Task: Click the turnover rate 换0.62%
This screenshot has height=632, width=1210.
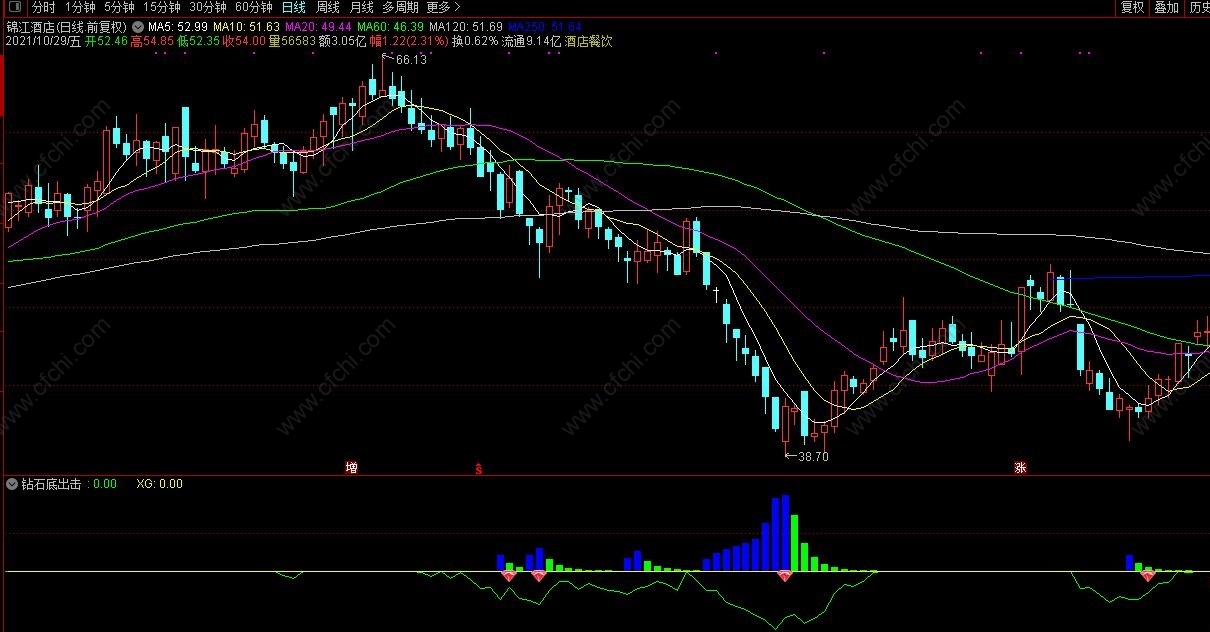Action: pyautogui.click(x=475, y=42)
